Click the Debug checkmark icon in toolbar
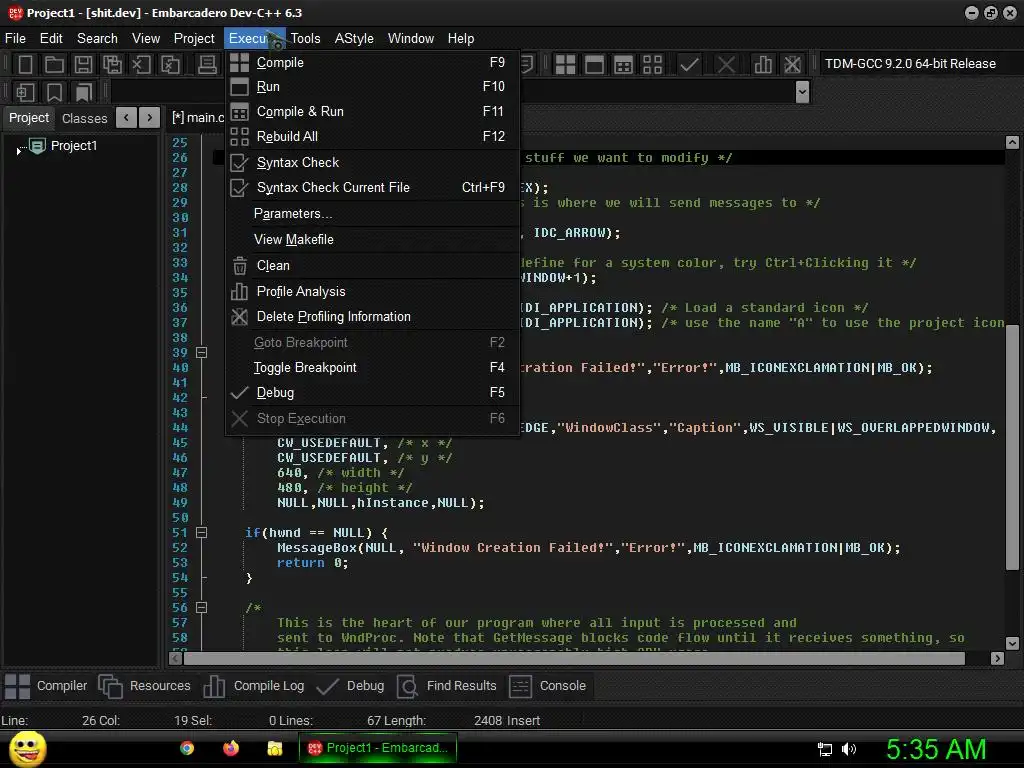 [689, 64]
